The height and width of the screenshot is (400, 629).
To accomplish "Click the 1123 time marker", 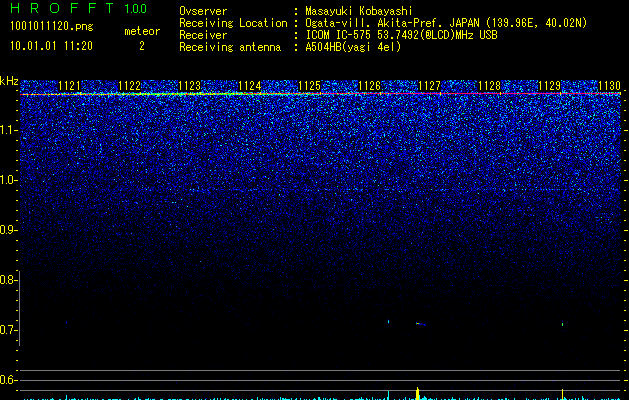I will click(x=189, y=86).
